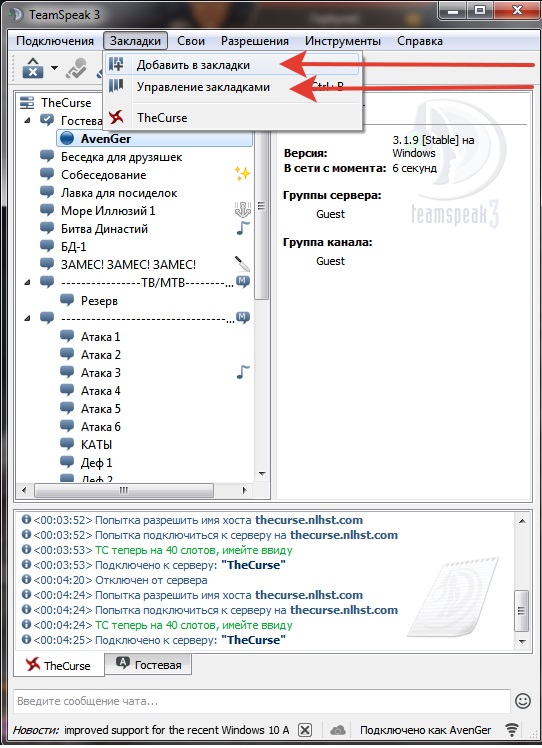Screen dimensions: 542x748
Task: Collapse the dashed channel above Атака 1
Action: (x=28, y=318)
